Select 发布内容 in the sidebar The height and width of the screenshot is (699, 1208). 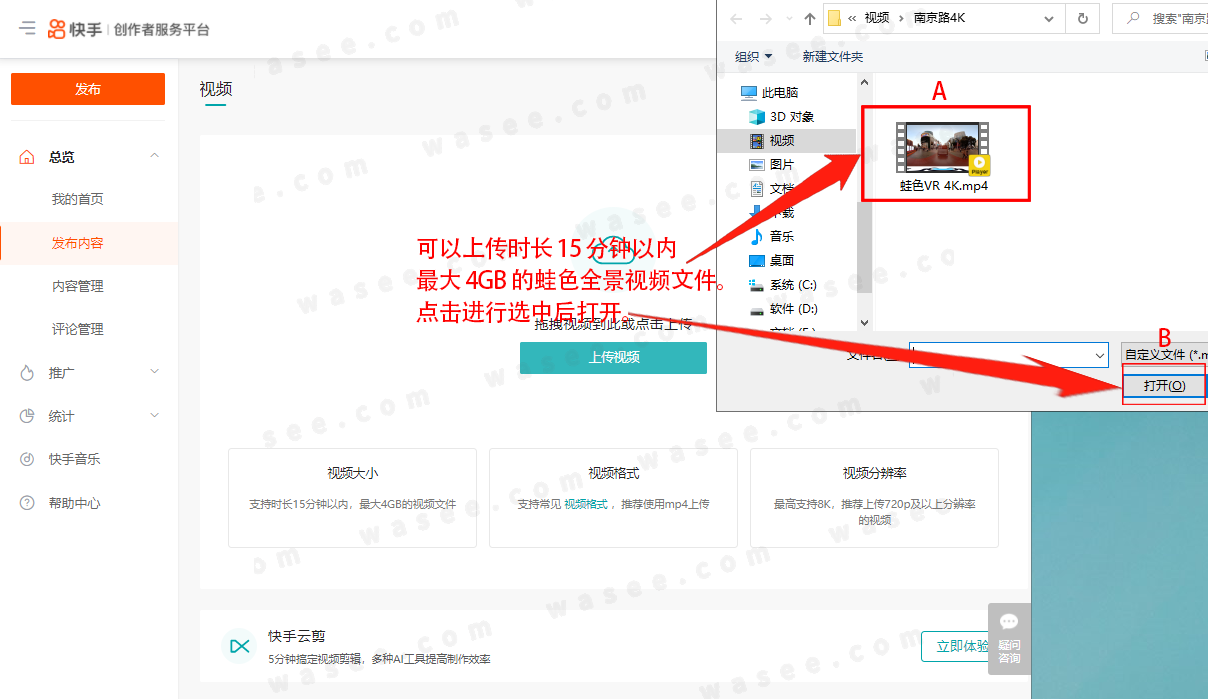click(77, 243)
